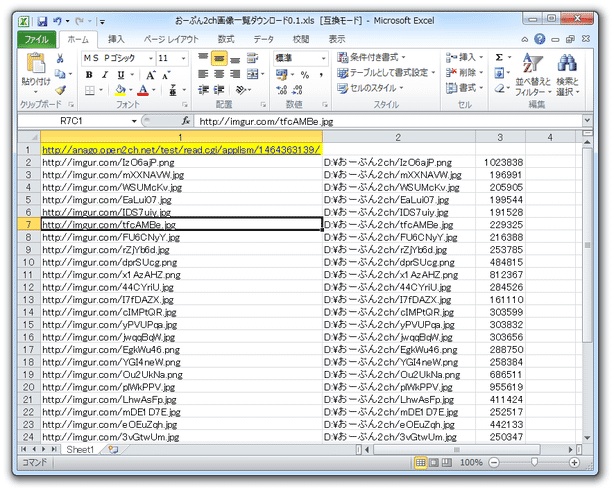Click the Fill down icon

[x=499, y=73]
